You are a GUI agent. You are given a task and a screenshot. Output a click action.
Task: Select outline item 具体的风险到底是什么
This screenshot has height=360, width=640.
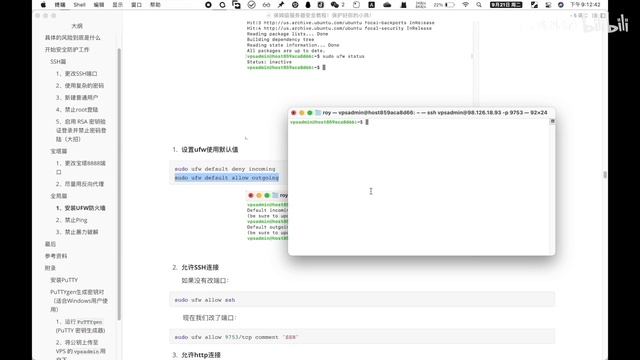point(73,38)
